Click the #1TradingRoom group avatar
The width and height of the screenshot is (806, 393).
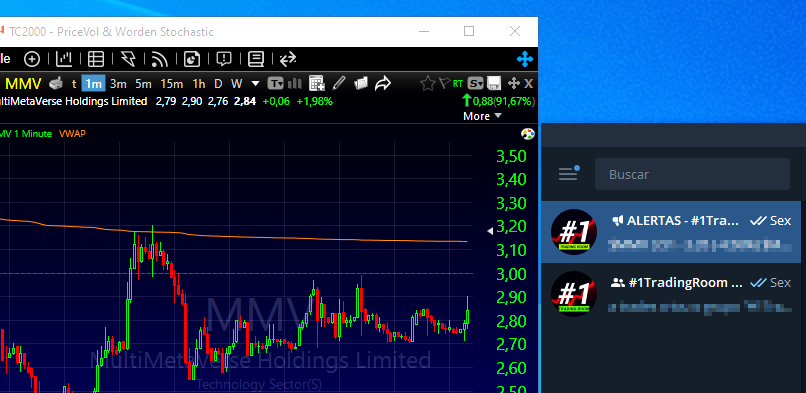pyautogui.click(x=574, y=293)
